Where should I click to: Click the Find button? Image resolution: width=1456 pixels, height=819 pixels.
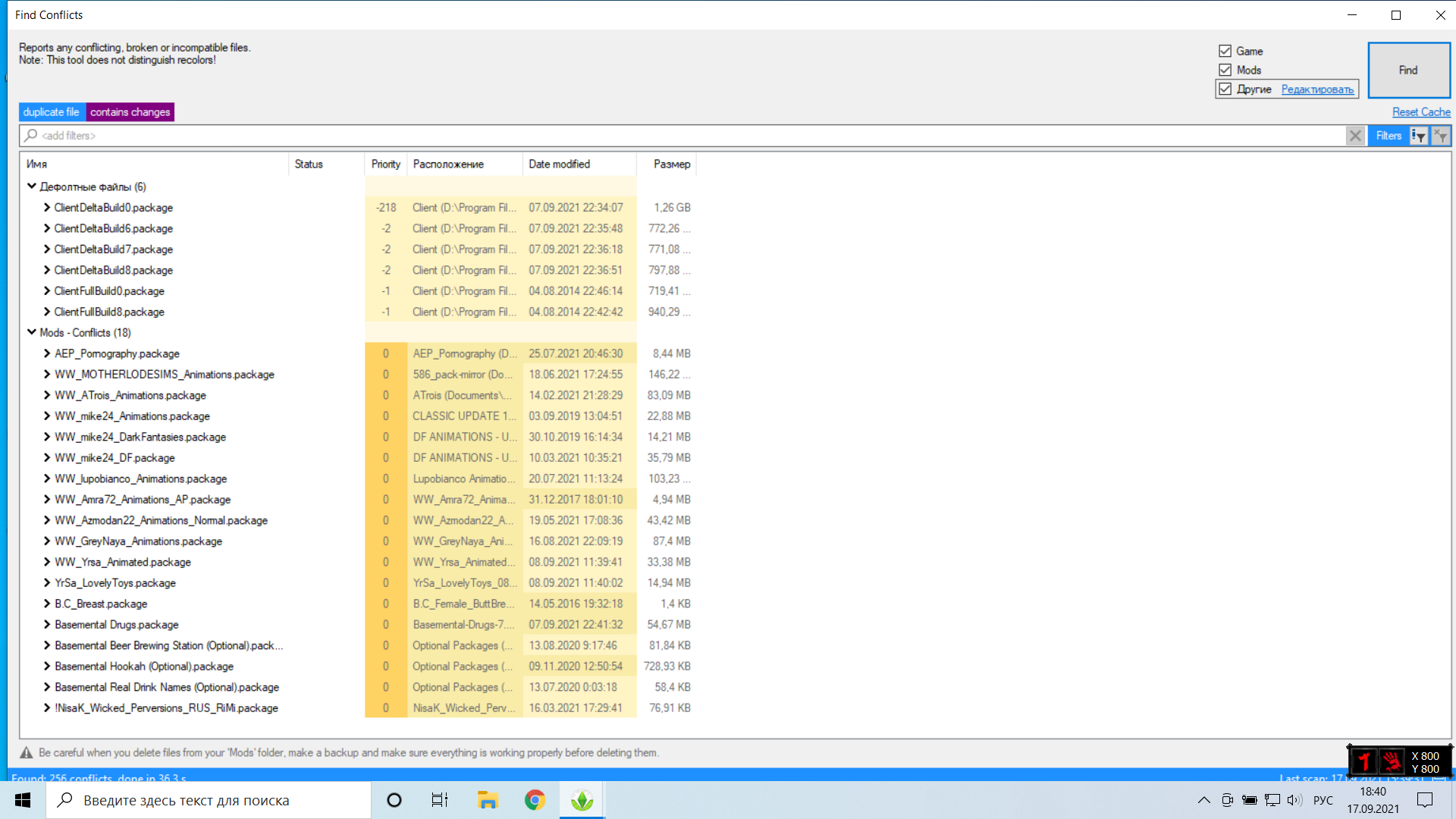pos(1409,70)
